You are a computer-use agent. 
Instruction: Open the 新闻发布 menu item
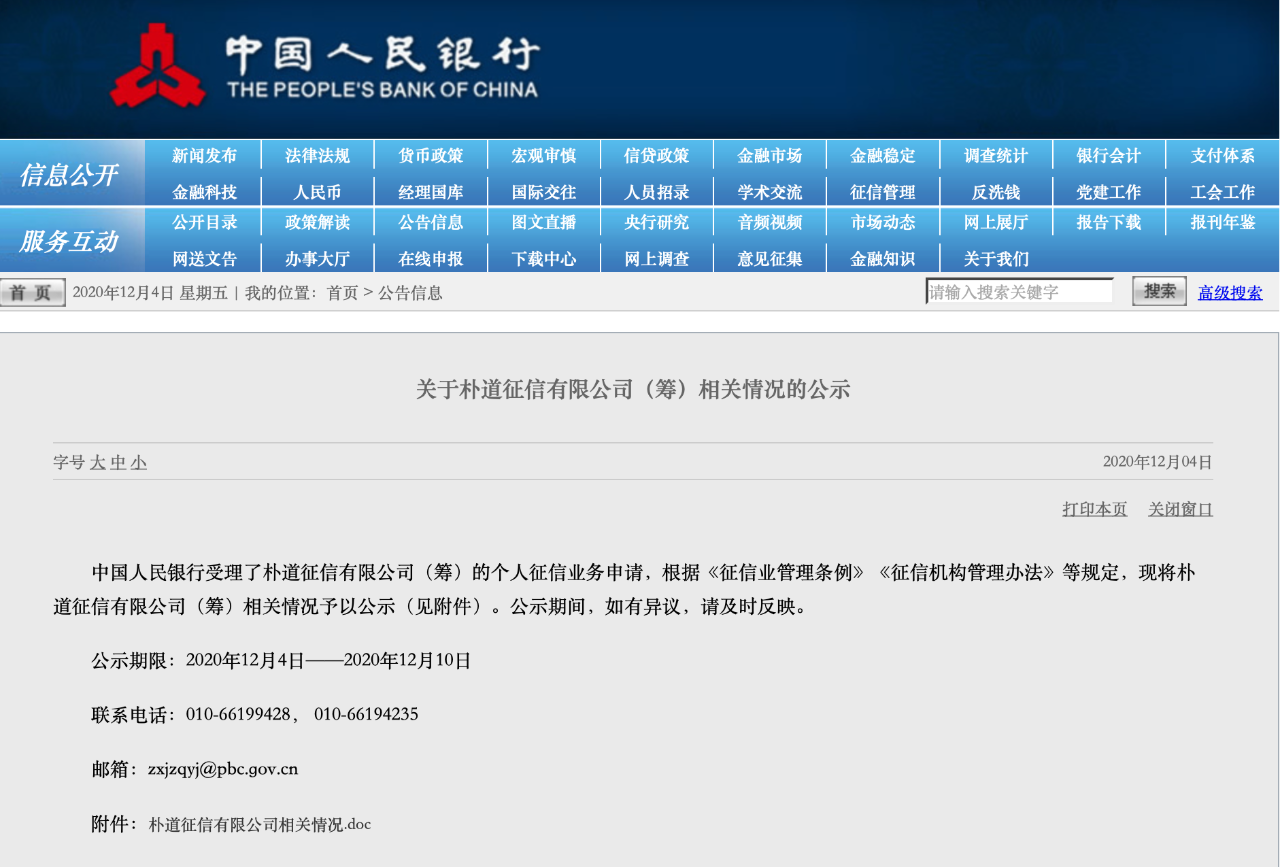pyautogui.click(x=204, y=156)
